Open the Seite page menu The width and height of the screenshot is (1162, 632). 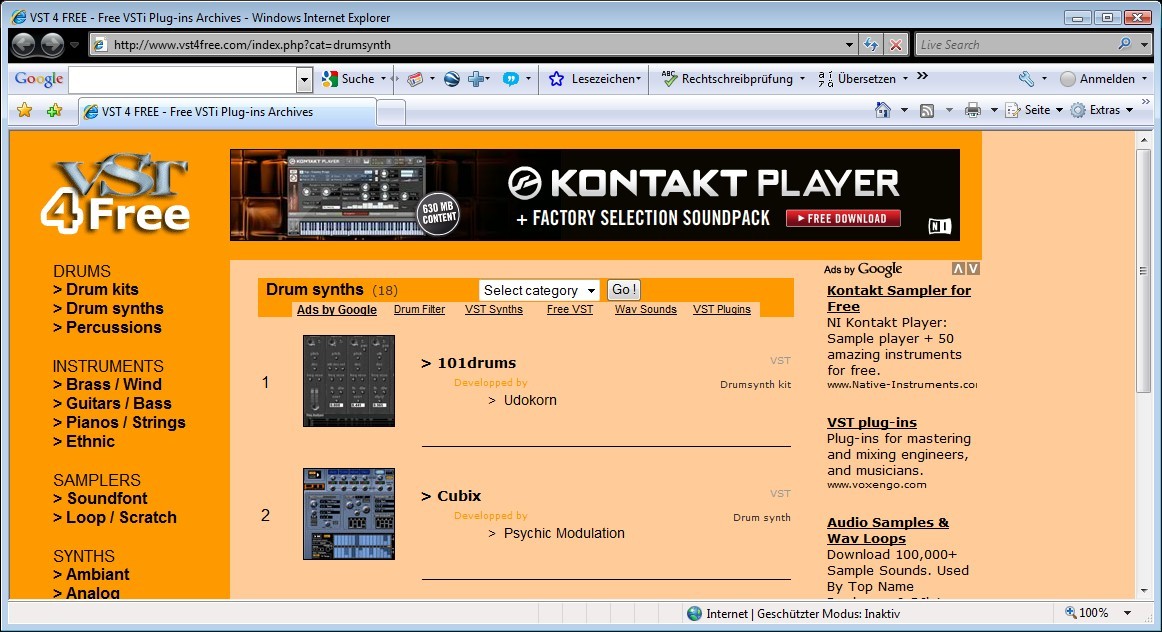(1035, 110)
